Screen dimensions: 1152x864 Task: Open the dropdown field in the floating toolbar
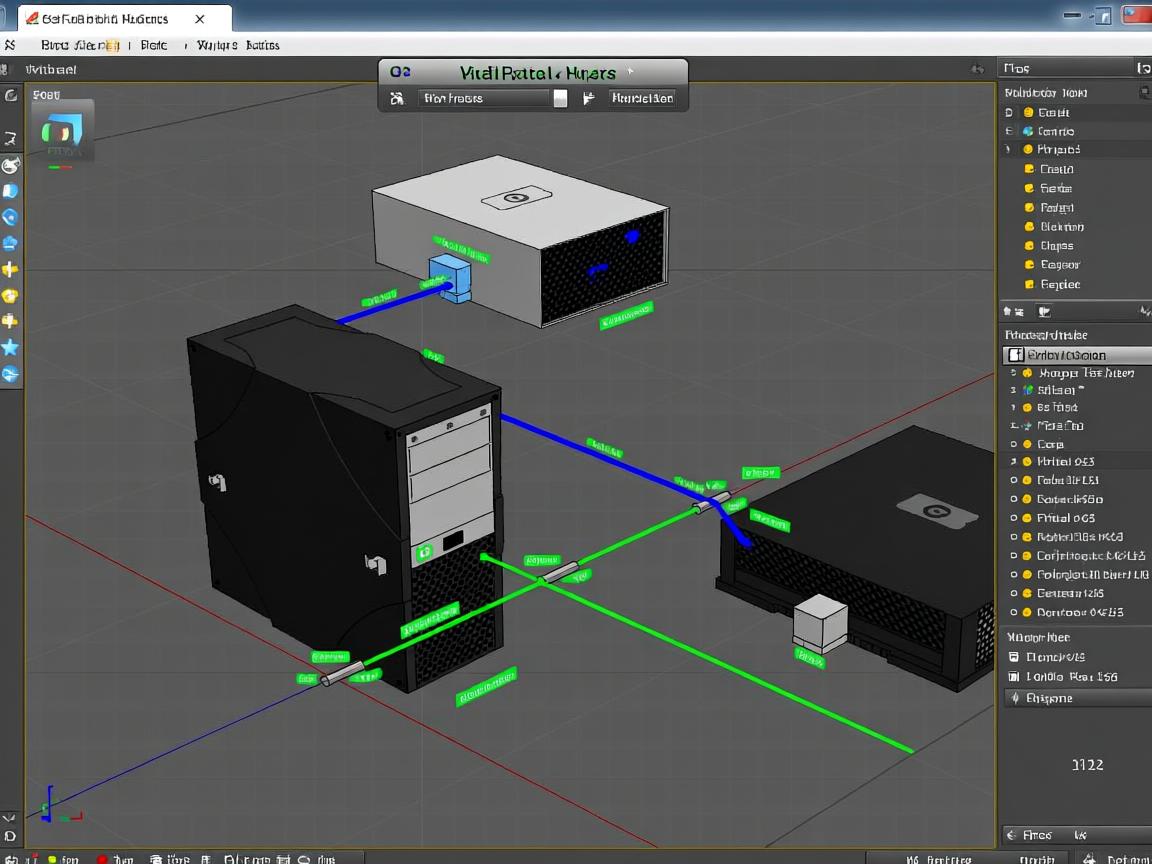(484, 98)
